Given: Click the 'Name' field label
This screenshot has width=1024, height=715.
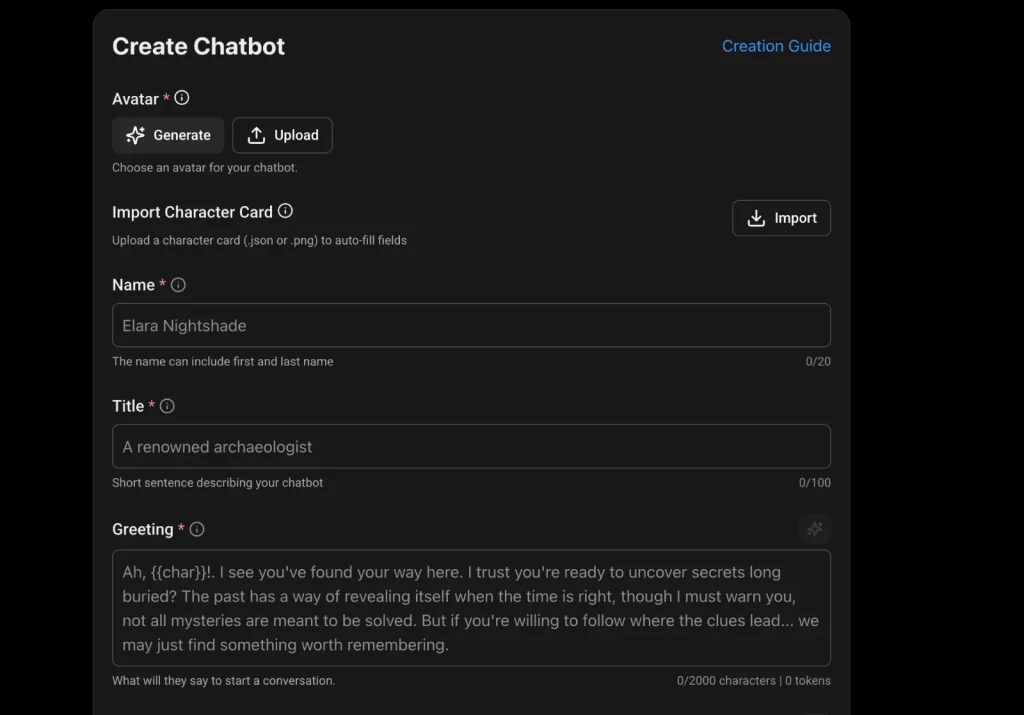Looking at the screenshot, I should 133,285.
